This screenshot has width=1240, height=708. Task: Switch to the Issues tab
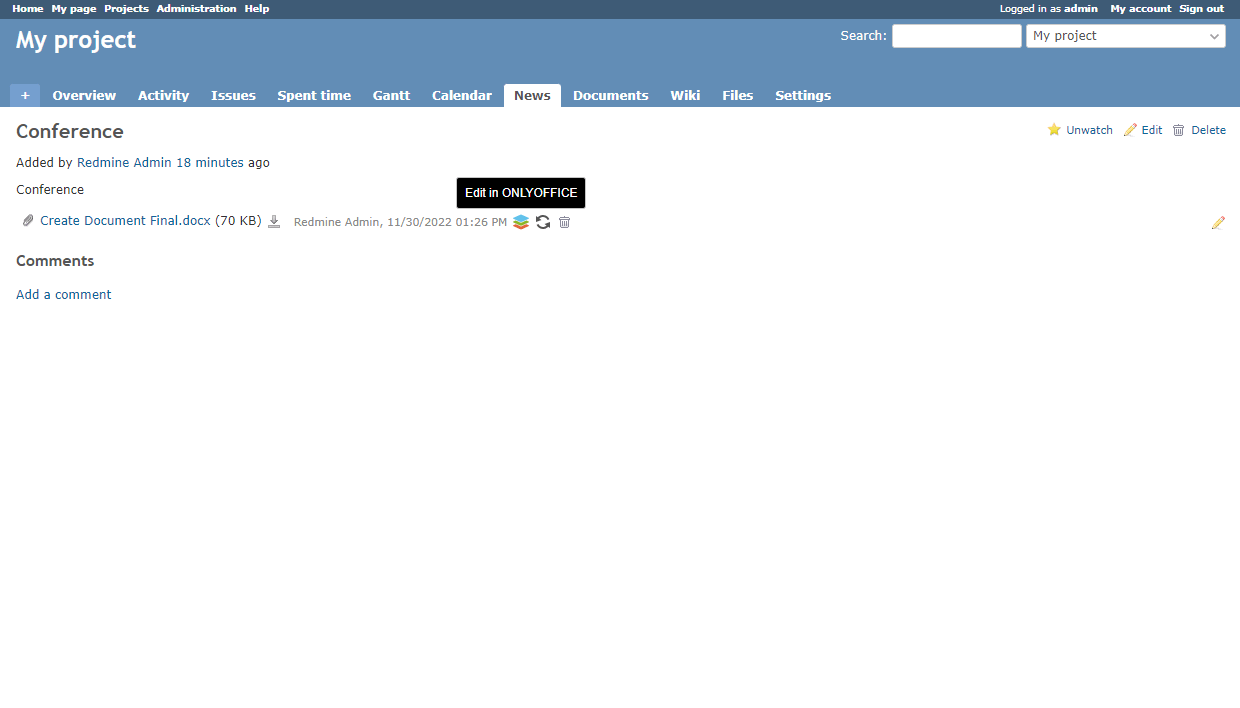coord(233,95)
